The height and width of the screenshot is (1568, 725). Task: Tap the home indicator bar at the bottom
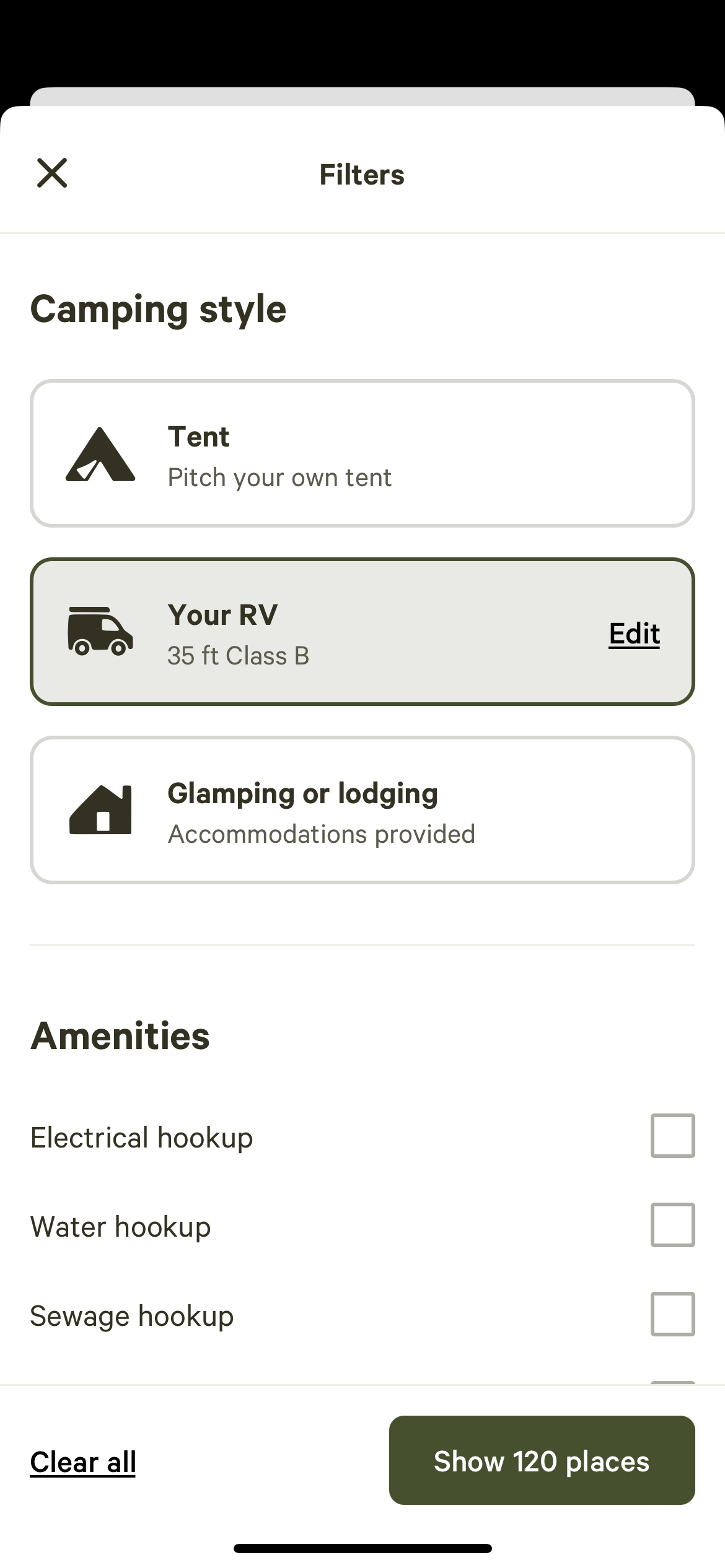coord(362,1549)
